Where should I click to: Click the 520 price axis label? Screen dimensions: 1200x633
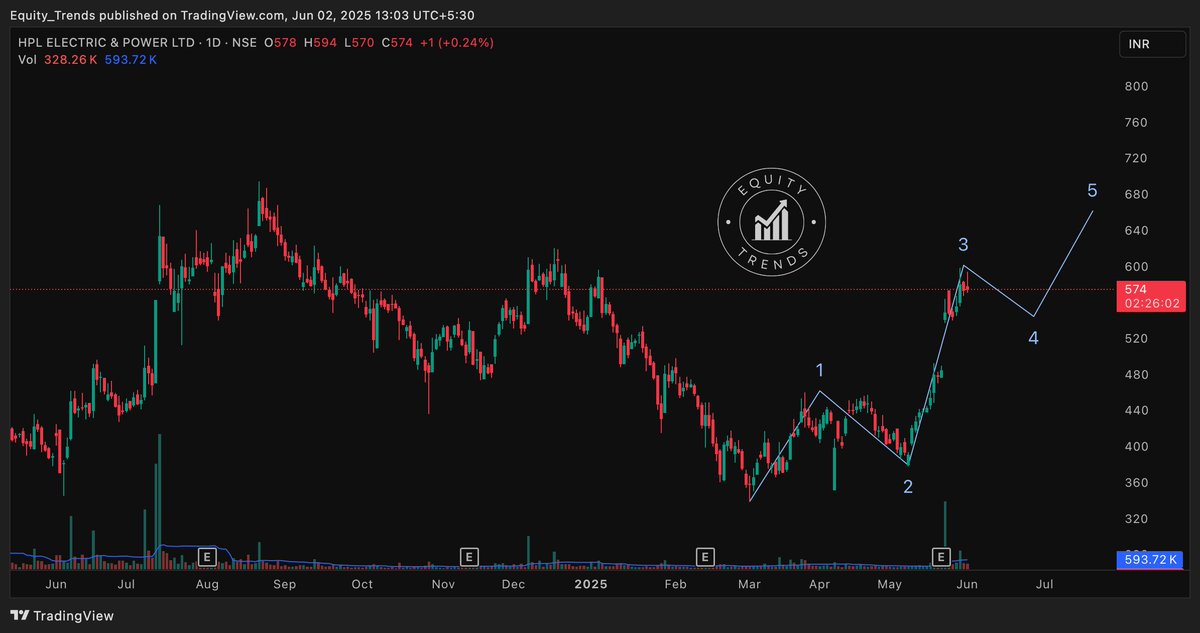[x=1138, y=339]
